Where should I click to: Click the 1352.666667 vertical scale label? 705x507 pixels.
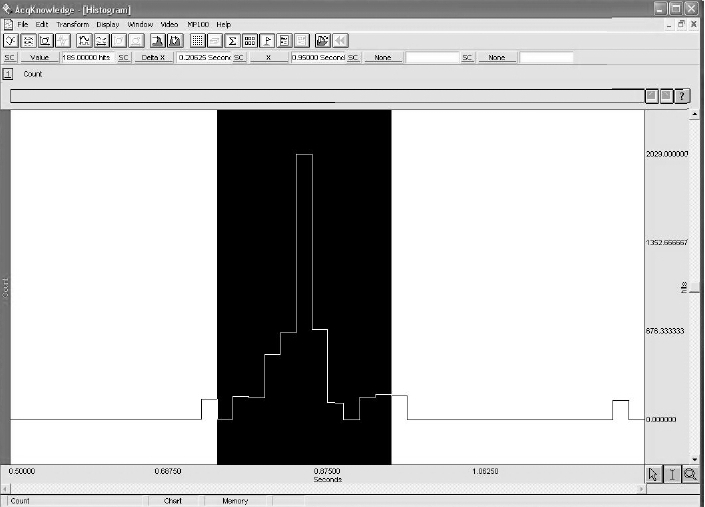pyautogui.click(x=667, y=243)
